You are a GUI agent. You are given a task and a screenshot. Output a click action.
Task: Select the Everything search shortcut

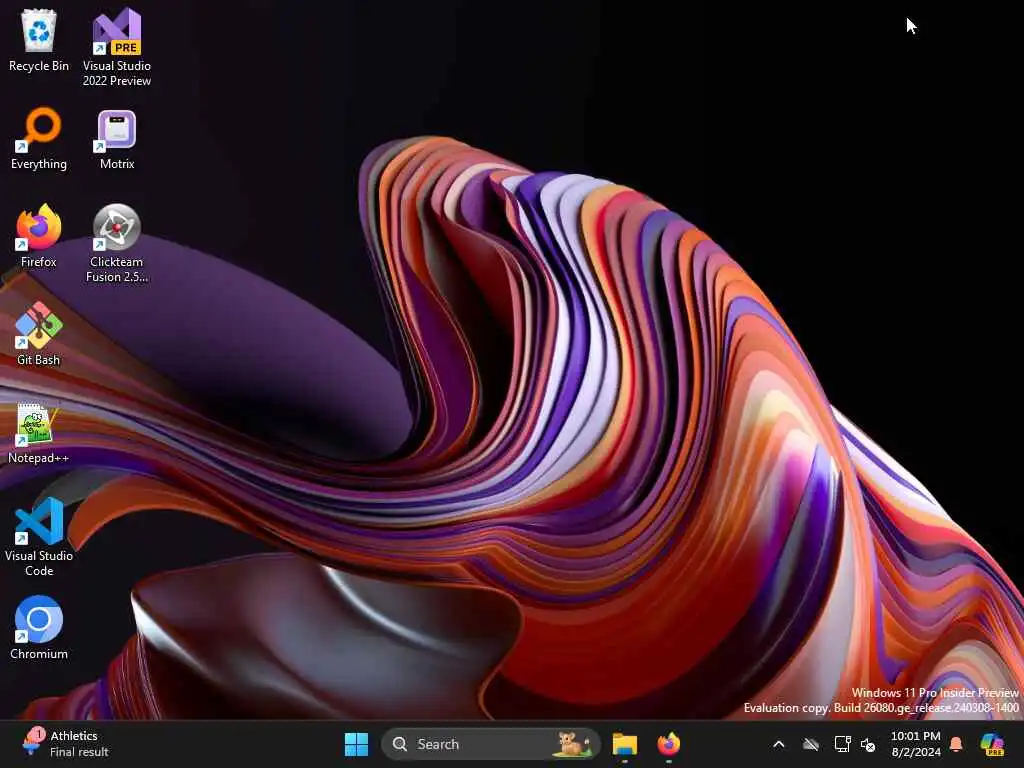[x=39, y=138]
